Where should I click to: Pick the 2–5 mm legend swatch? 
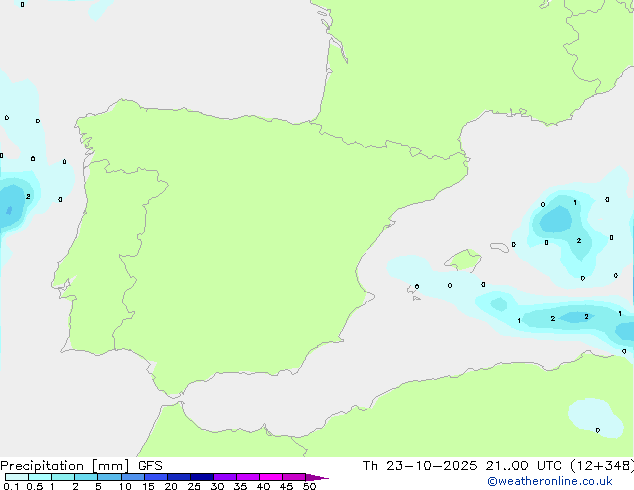pos(86,477)
